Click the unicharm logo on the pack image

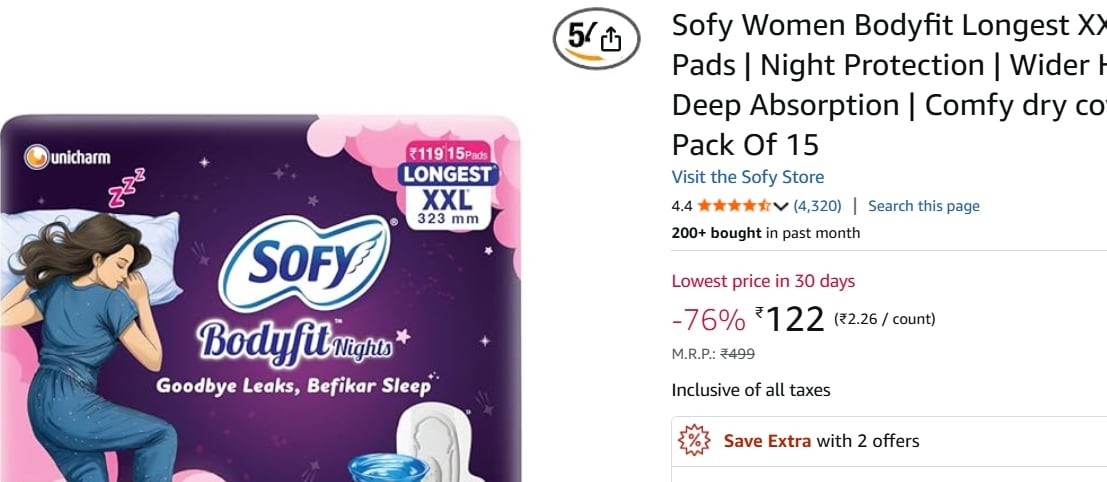pos(68,157)
